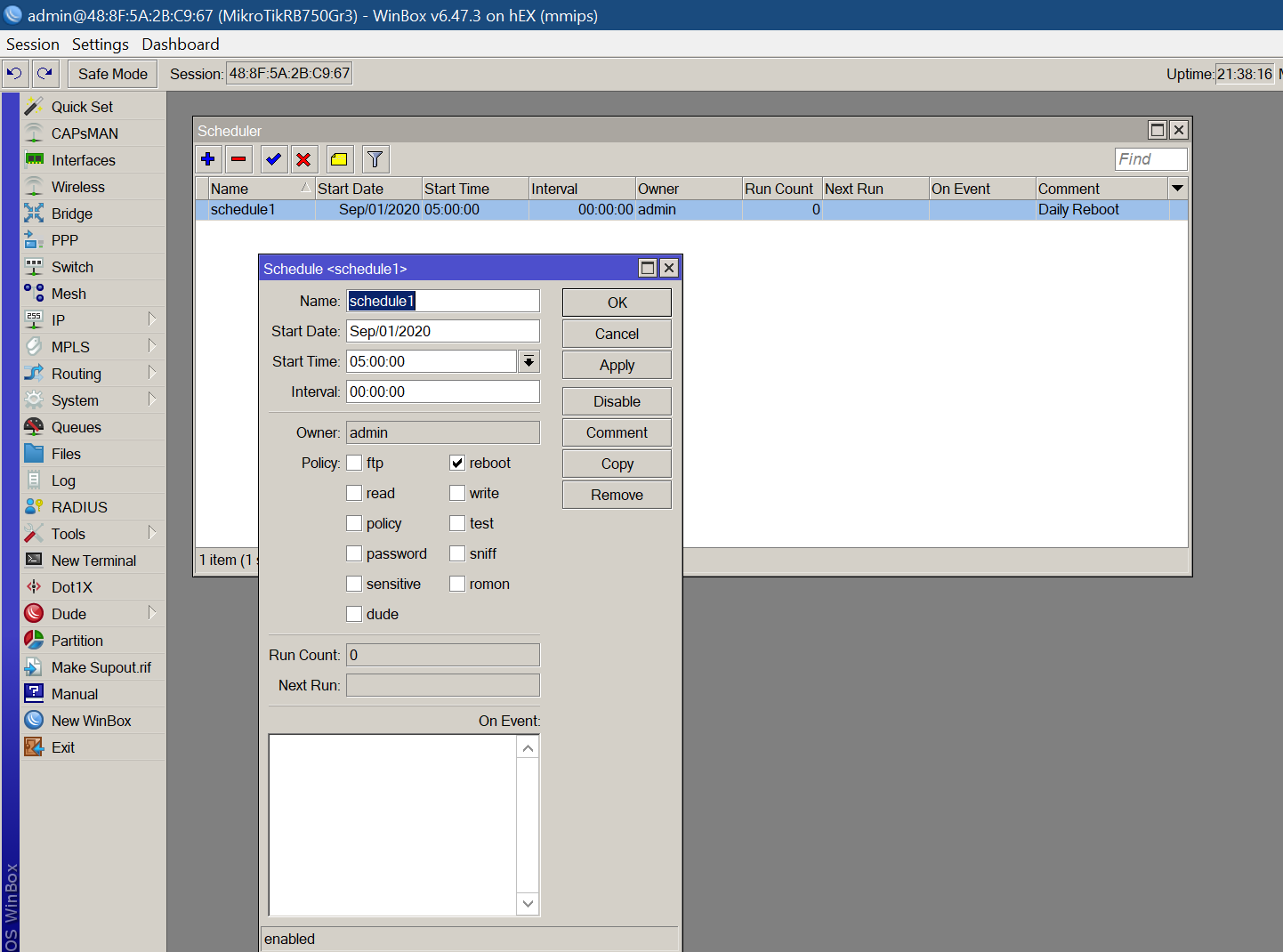Open the Start Time dropdown arrow
1283x952 pixels.
[529, 361]
